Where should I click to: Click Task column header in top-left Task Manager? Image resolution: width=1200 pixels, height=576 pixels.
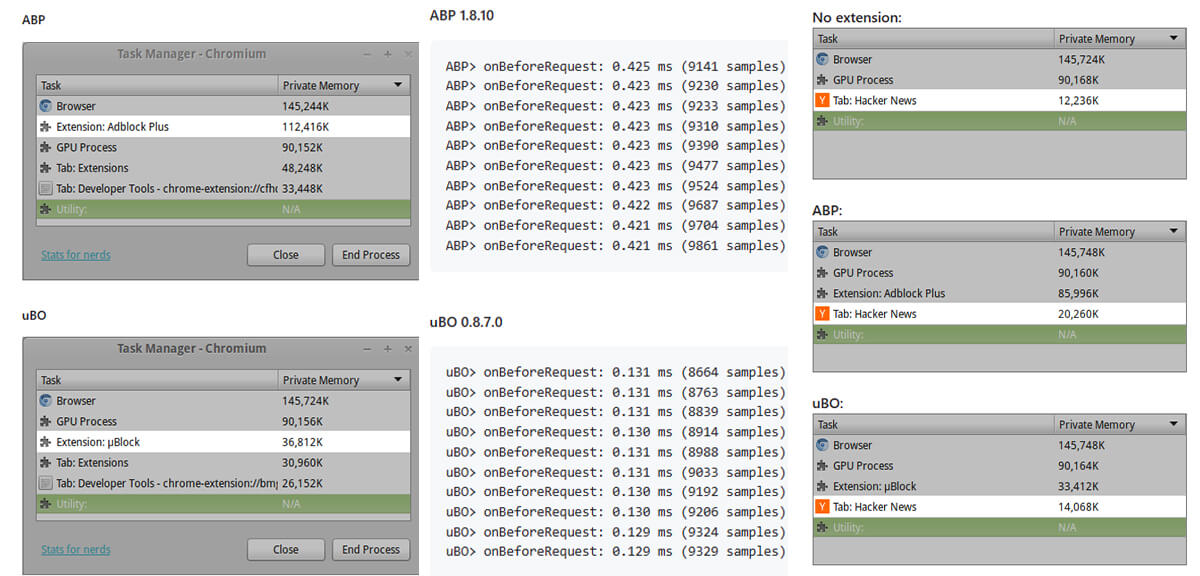pyautogui.click(x=156, y=86)
